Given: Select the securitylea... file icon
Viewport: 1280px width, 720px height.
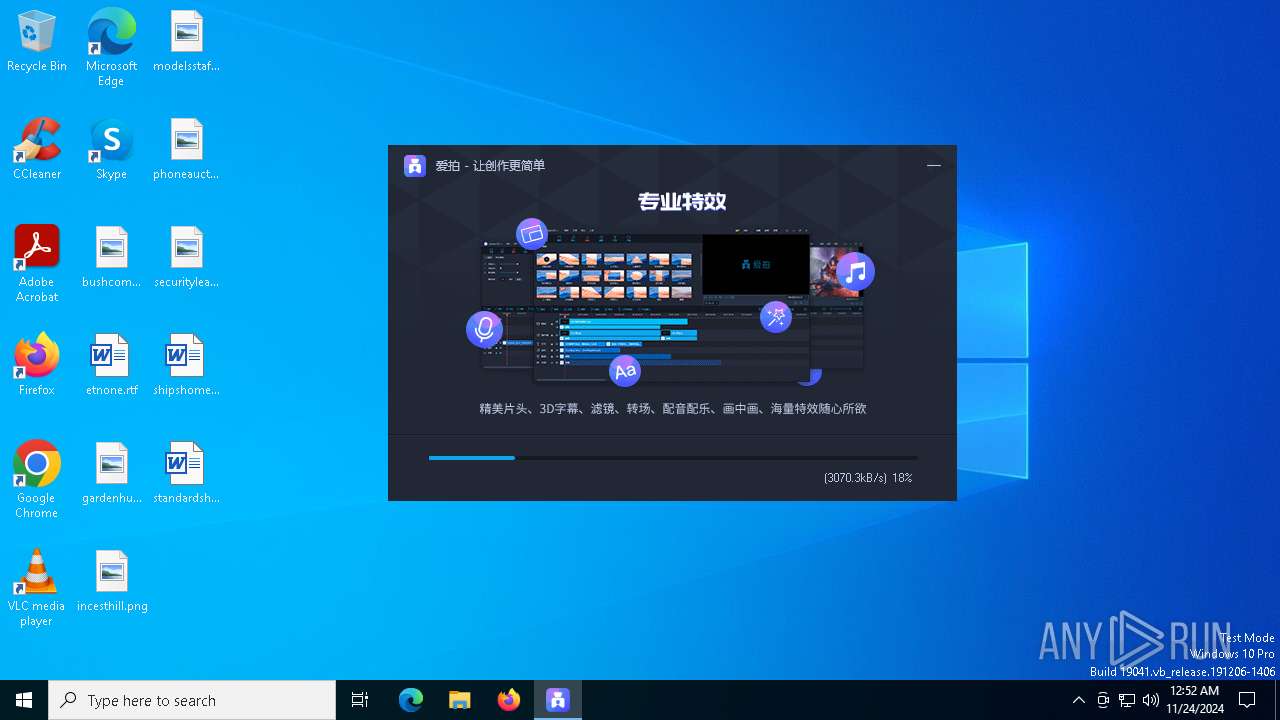Looking at the screenshot, I should pyautogui.click(x=186, y=258).
